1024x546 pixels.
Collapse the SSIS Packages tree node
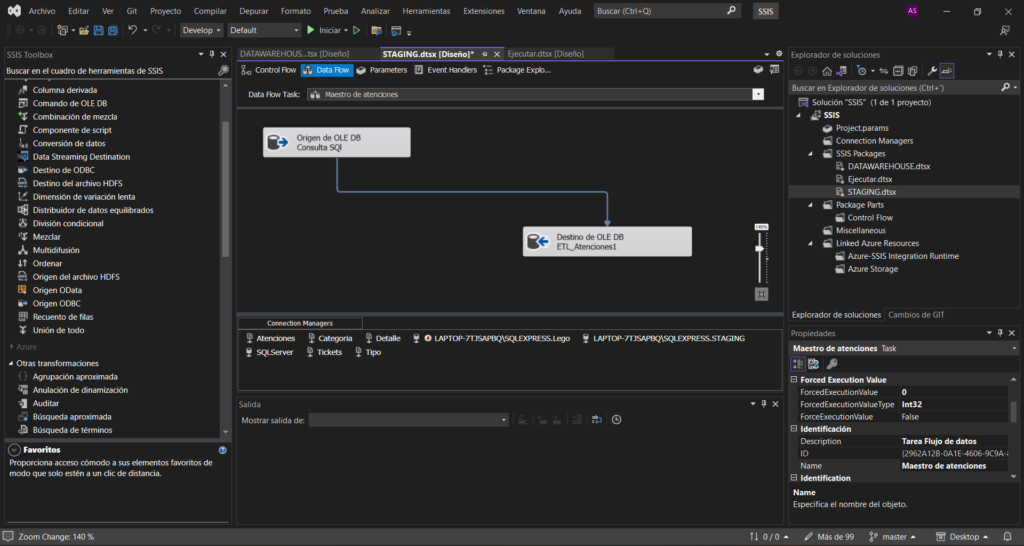(813, 154)
